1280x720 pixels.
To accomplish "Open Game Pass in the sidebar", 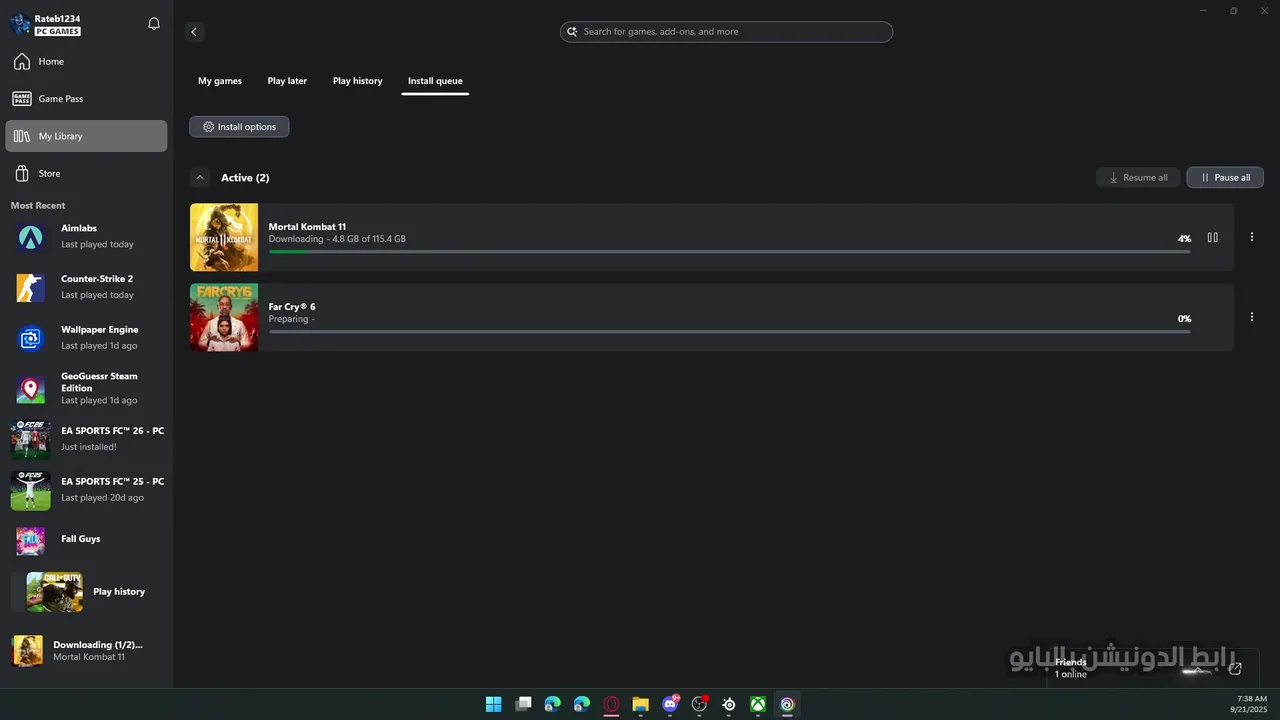I will point(86,99).
